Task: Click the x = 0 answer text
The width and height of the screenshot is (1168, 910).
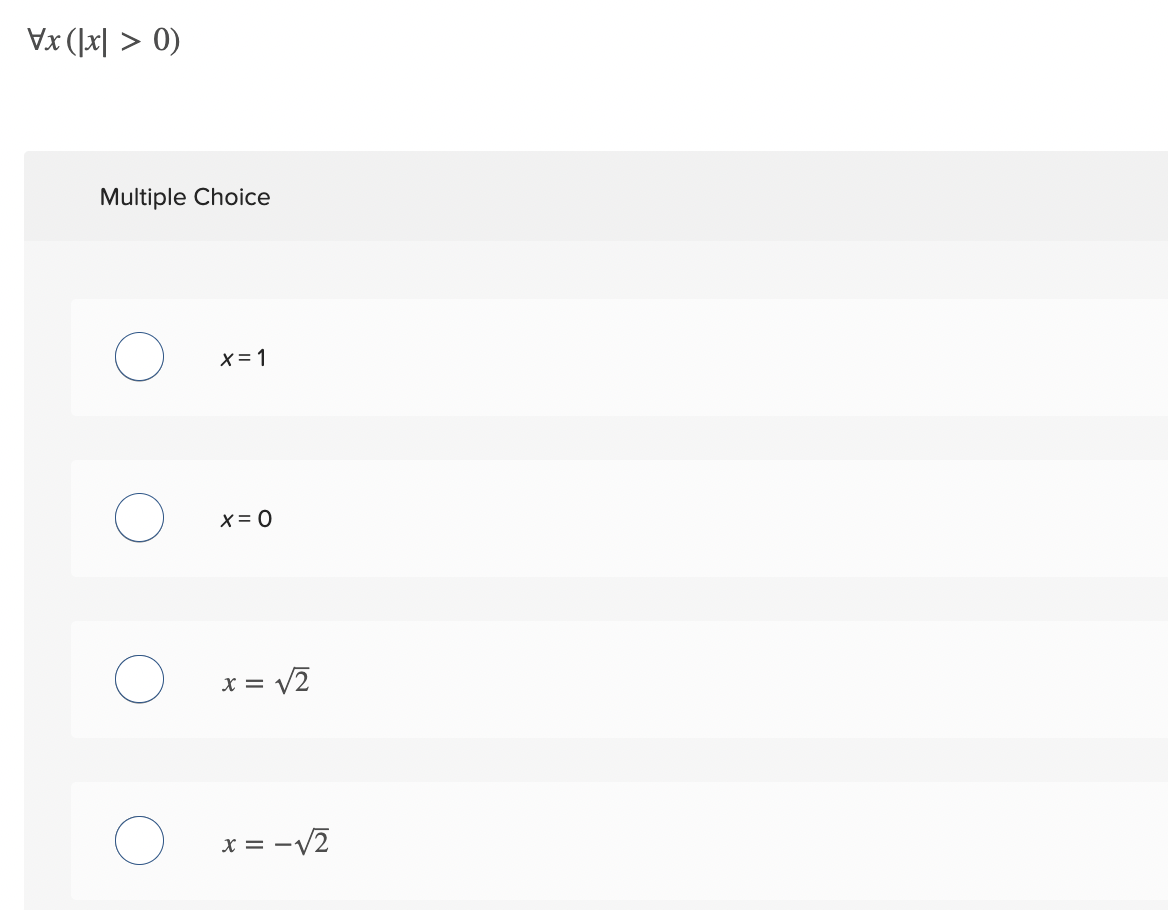Action: pos(243,518)
